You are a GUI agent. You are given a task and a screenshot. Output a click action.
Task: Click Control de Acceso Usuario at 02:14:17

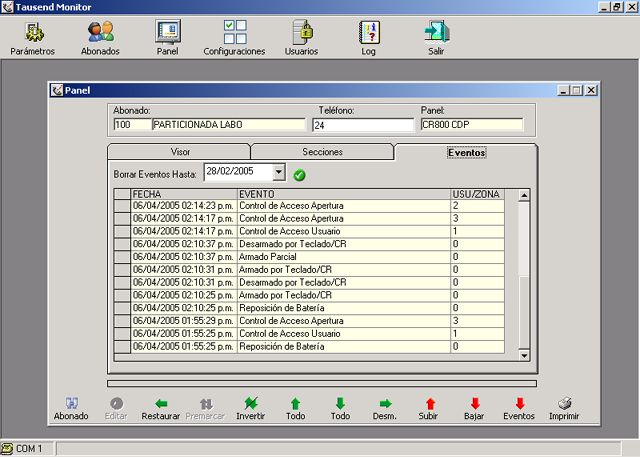[344, 231]
